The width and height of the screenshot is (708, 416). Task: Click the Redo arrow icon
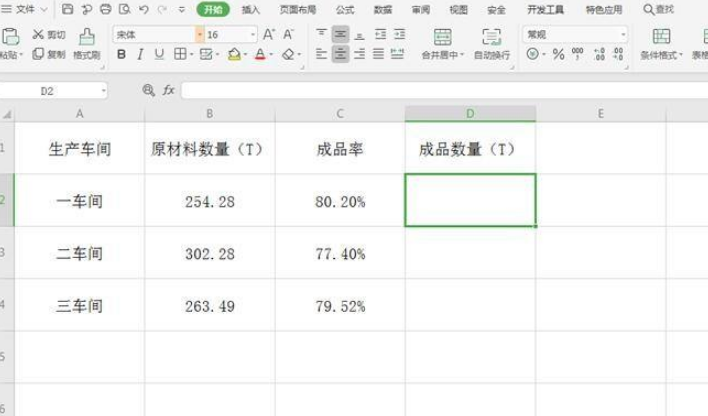click(163, 9)
